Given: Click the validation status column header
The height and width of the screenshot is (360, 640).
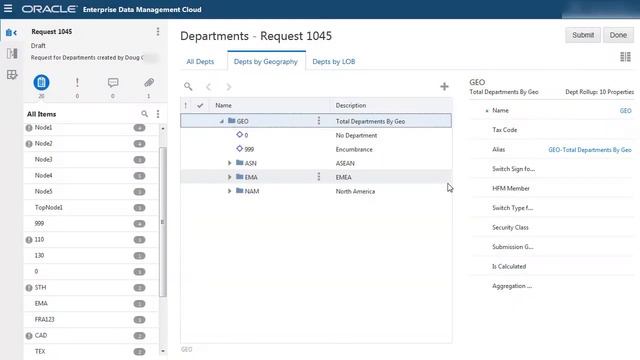Looking at the screenshot, I should pos(186,105).
